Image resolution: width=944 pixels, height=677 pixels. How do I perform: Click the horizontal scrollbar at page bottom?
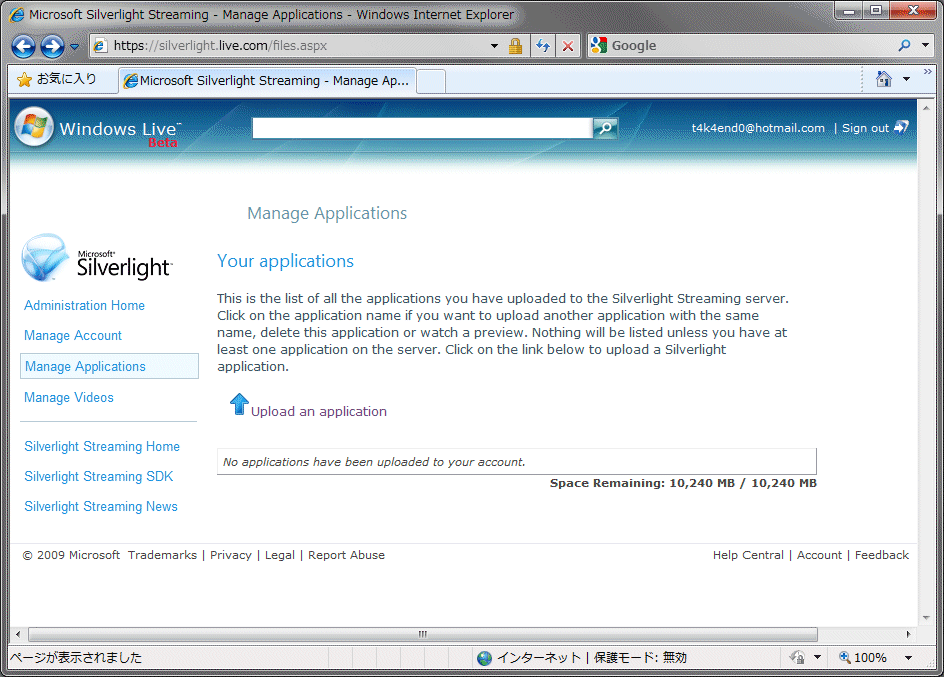[x=422, y=635]
